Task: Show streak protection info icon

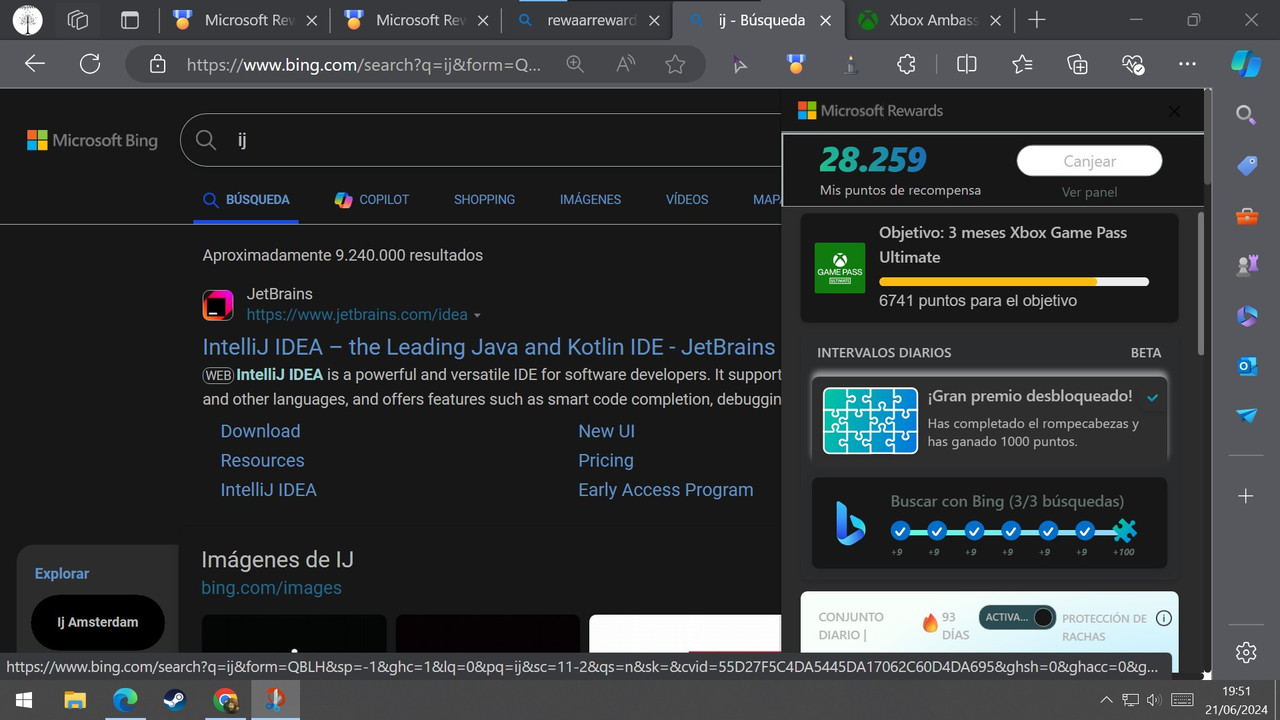Action: [1163, 618]
